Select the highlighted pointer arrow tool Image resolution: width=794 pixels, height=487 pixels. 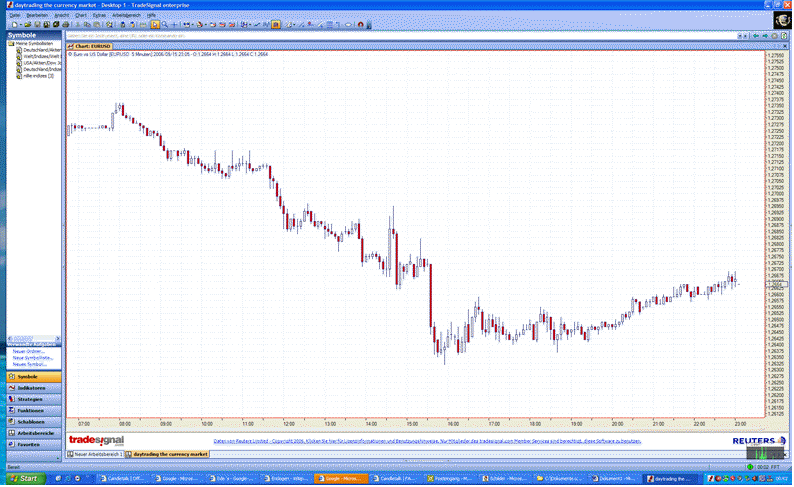(x=155, y=24)
